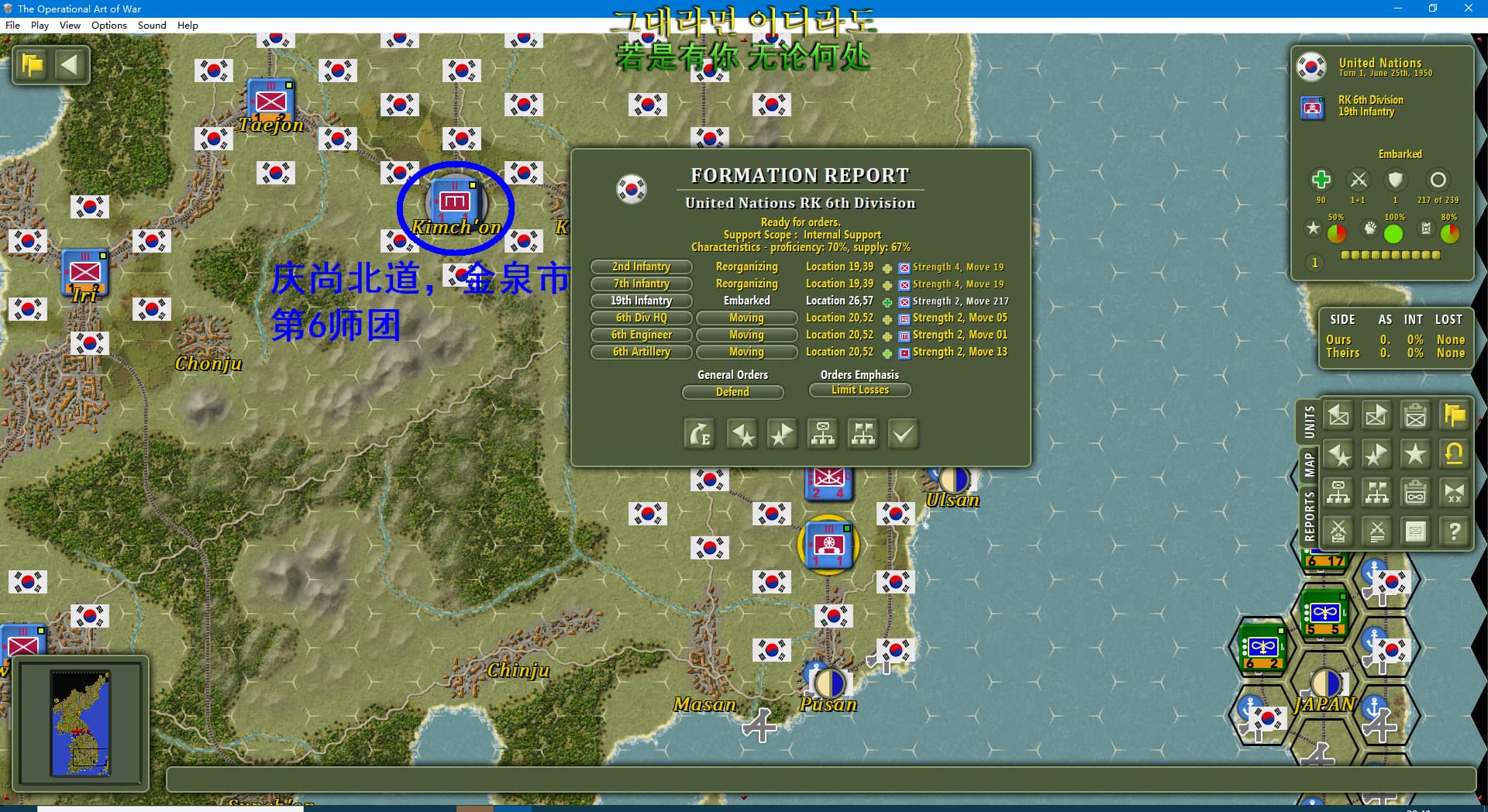Screen dimensions: 1488x812
Task: Open the unit report clipboard icon
Action: [1415, 416]
